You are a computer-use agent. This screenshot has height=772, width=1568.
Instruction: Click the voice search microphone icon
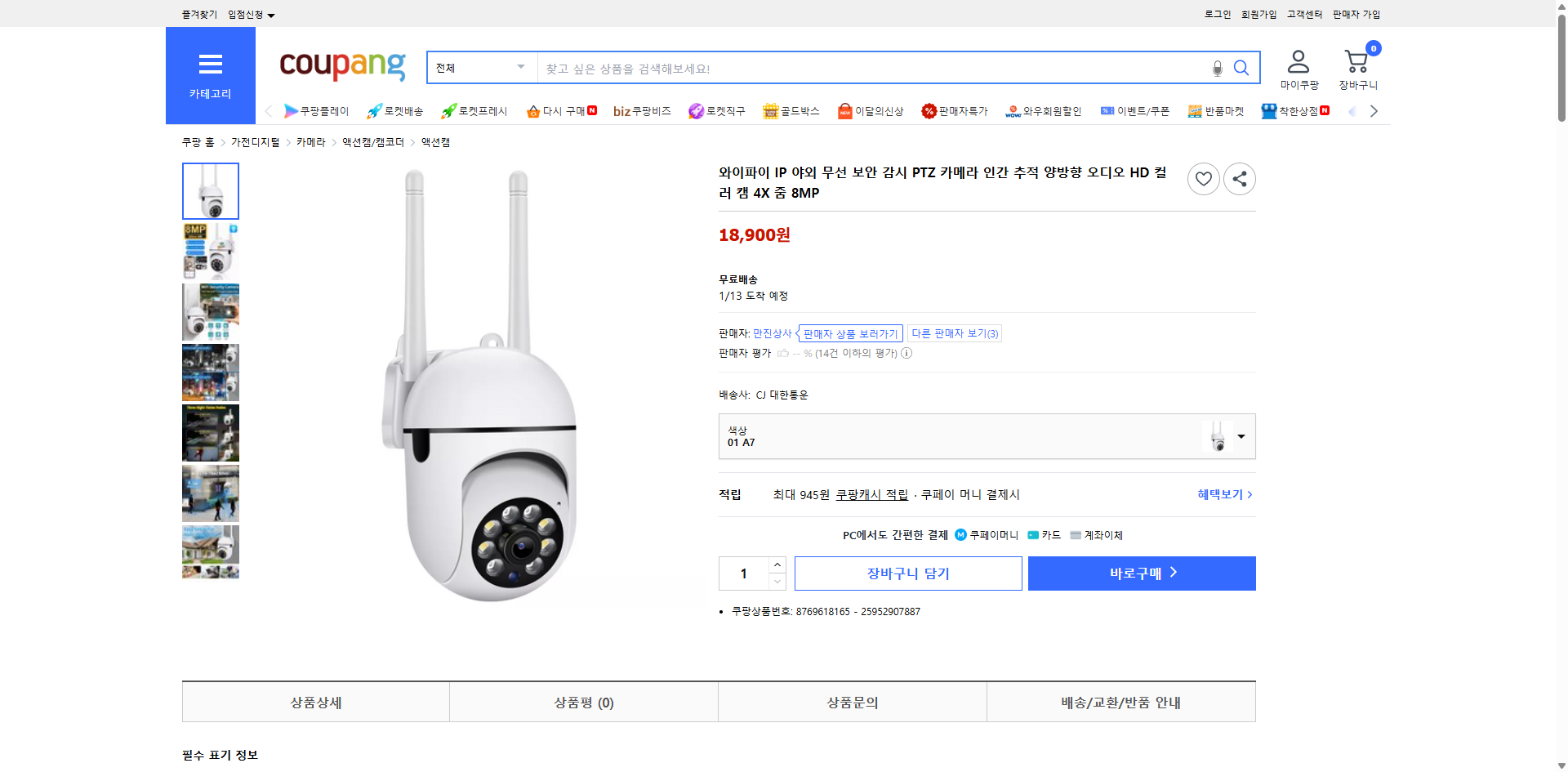coord(1216,68)
